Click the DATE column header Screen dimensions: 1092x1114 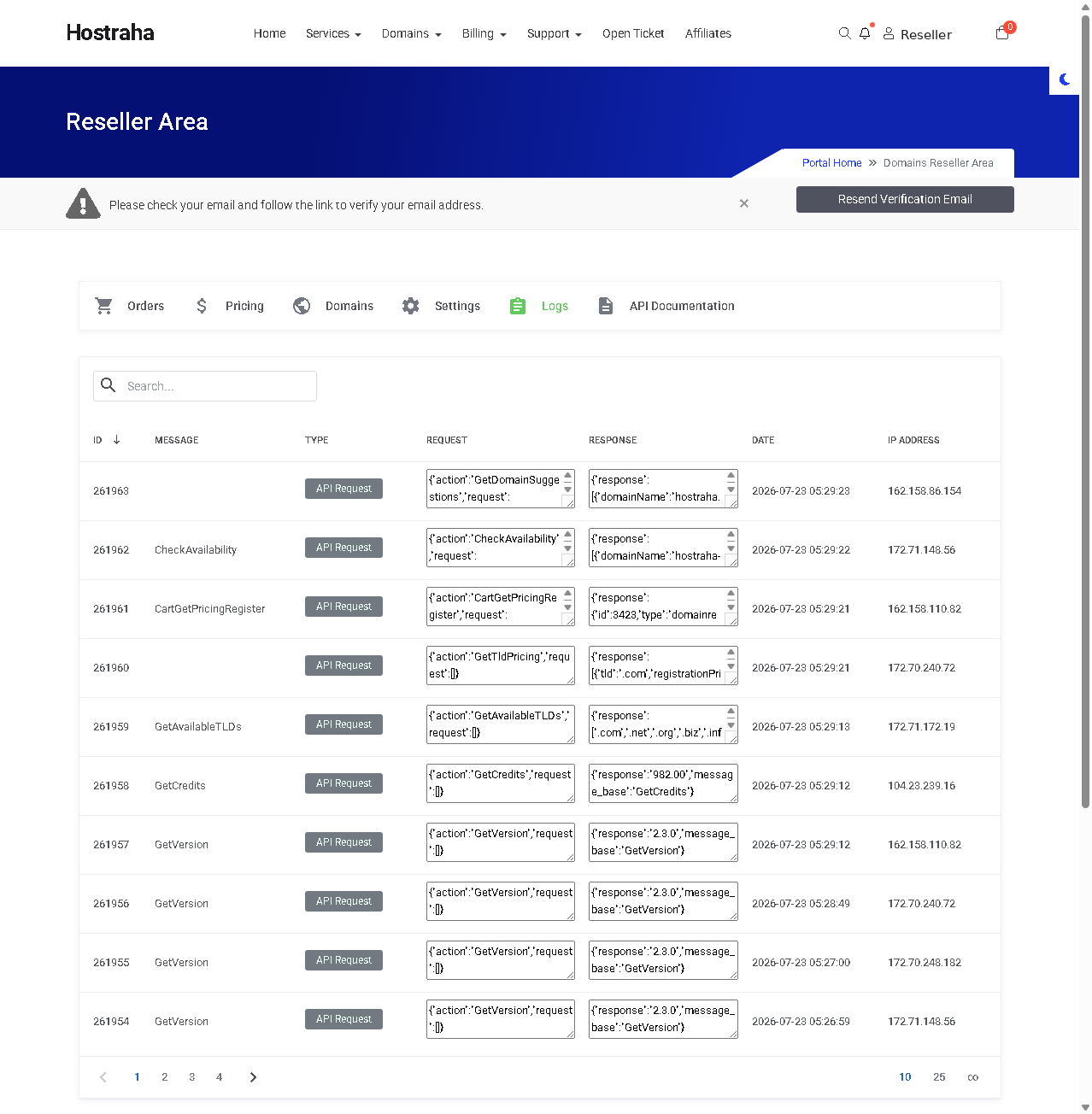point(763,440)
